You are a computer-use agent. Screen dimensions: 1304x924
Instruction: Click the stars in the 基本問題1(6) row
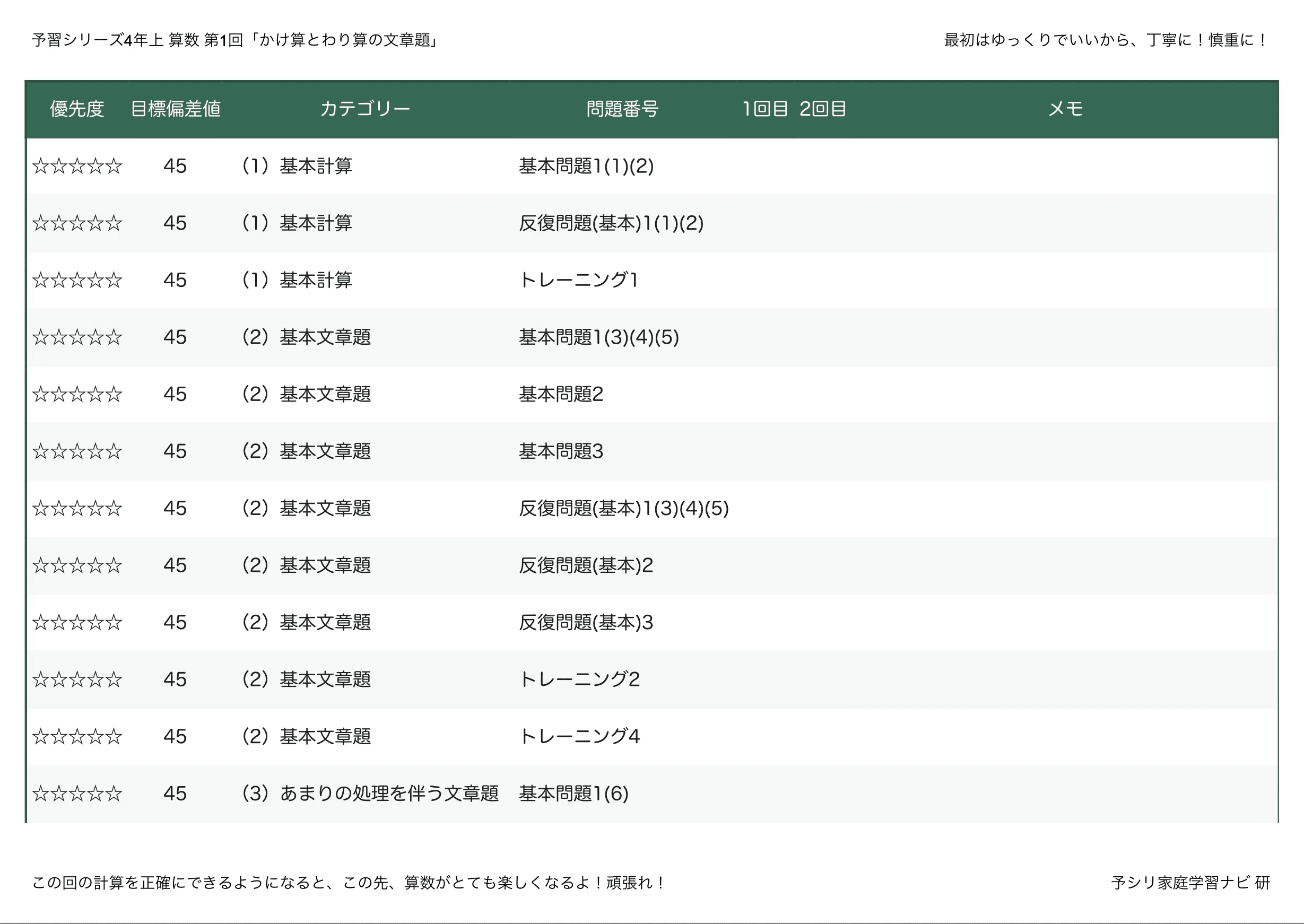(x=77, y=793)
